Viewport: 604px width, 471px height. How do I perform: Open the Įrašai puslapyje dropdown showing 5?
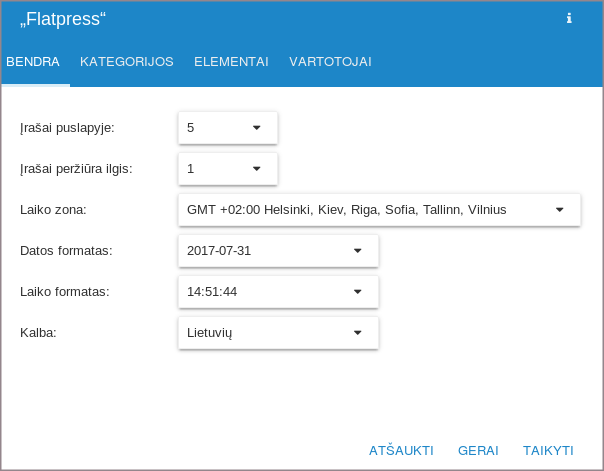point(227,128)
